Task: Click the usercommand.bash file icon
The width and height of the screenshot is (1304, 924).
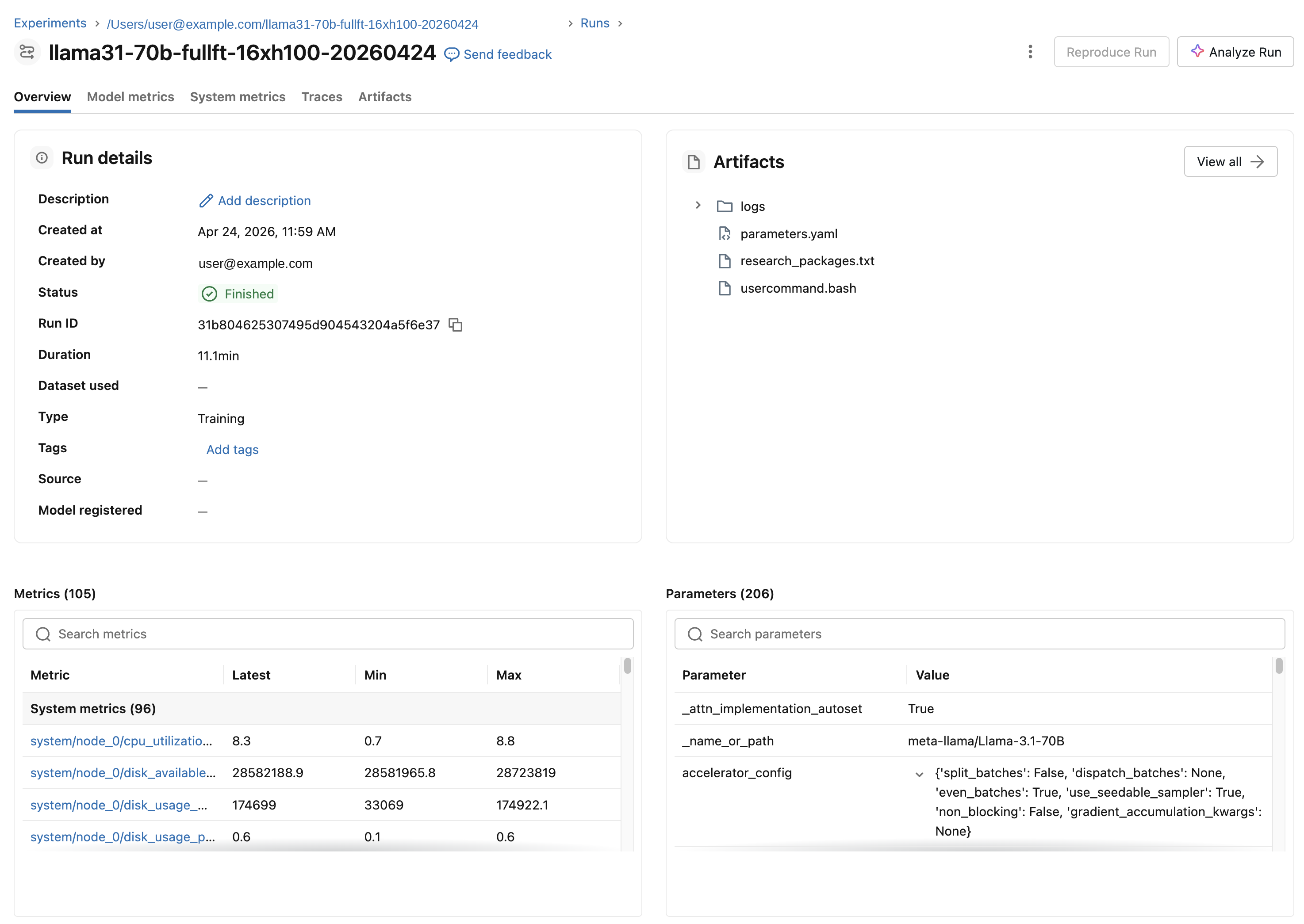Action: point(724,288)
